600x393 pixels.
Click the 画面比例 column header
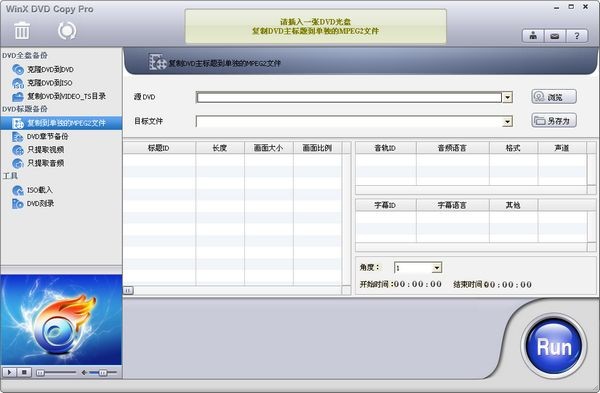(x=317, y=148)
